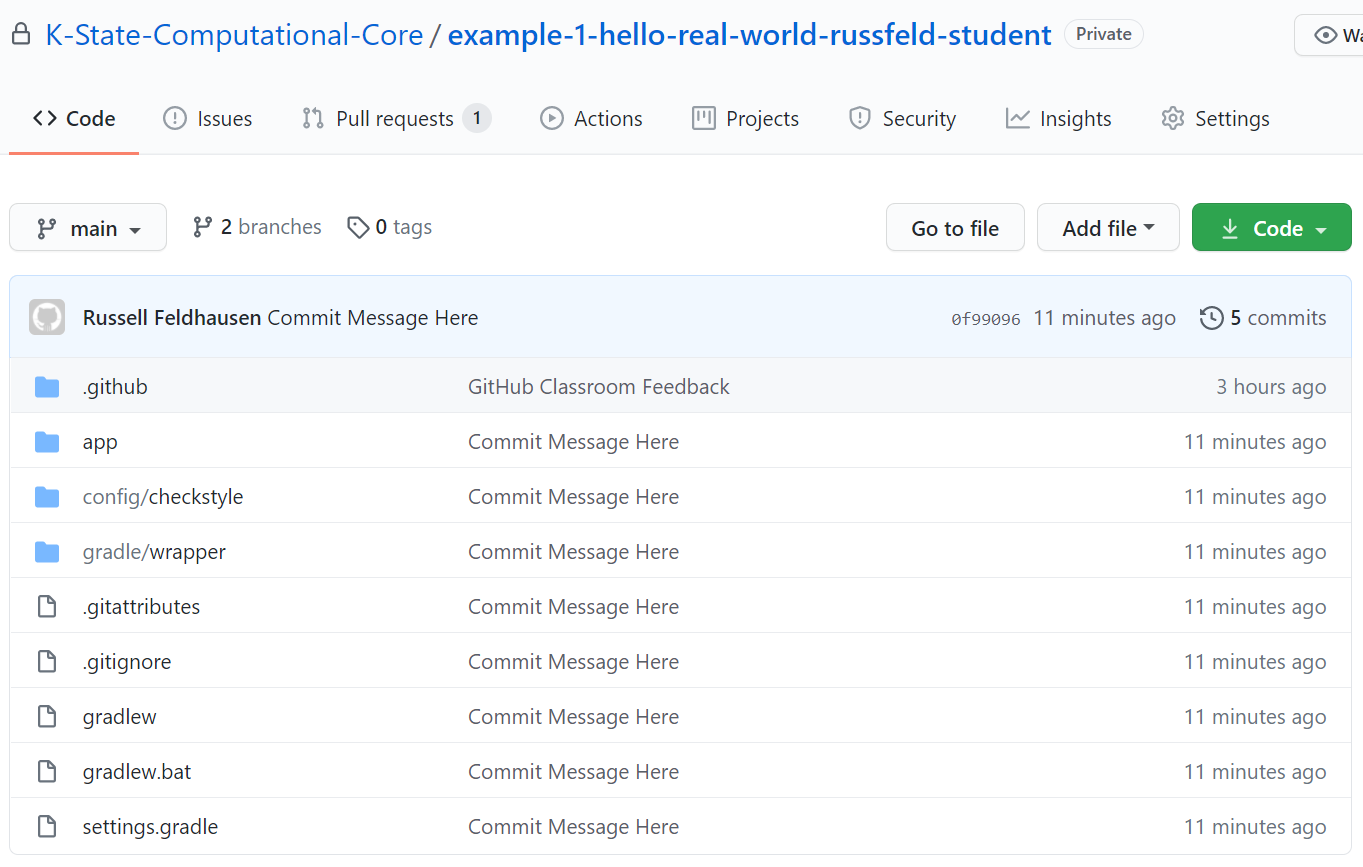Click the folder icon for app

47,442
